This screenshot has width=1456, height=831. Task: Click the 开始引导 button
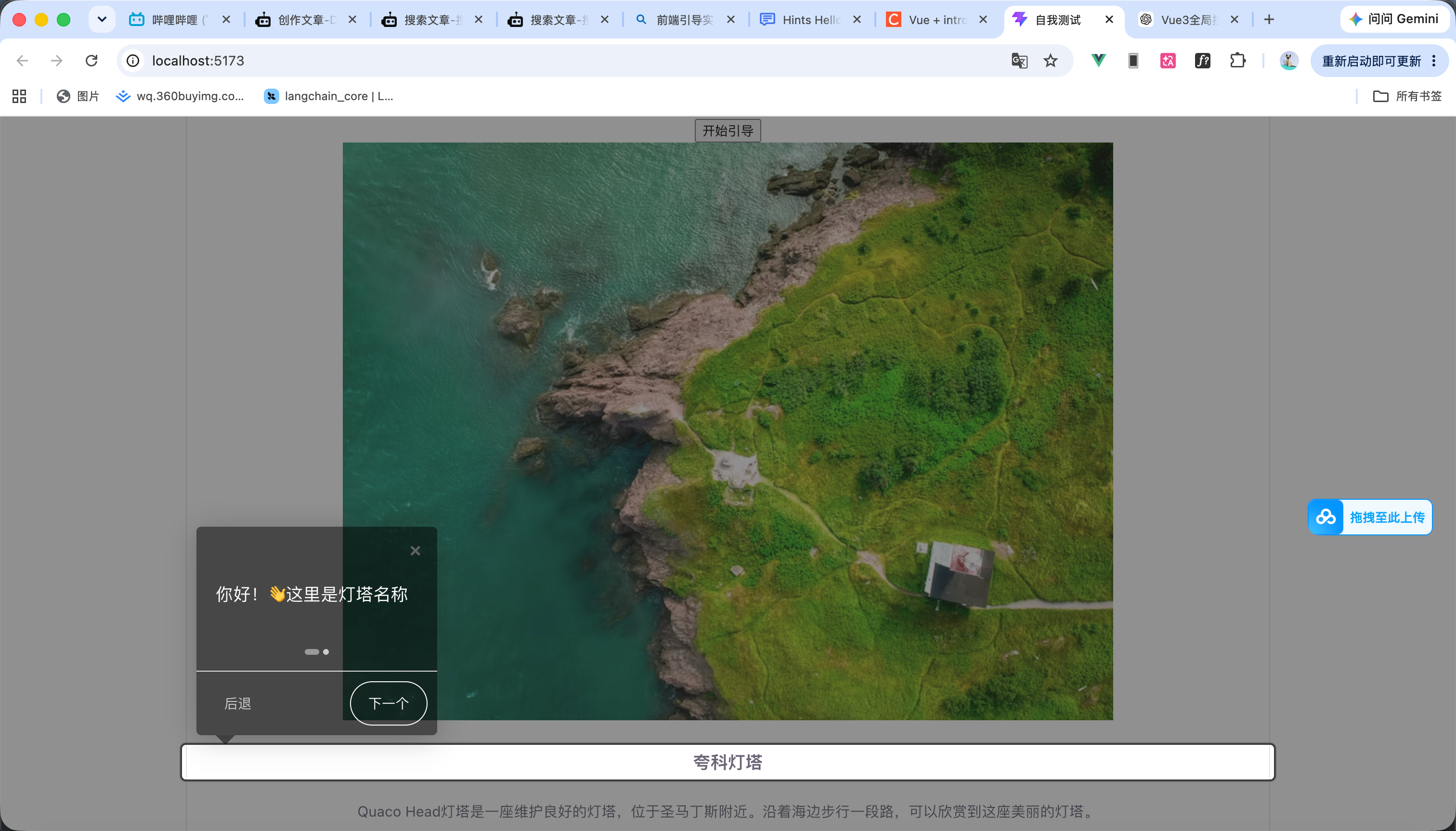(x=728, y=130)
